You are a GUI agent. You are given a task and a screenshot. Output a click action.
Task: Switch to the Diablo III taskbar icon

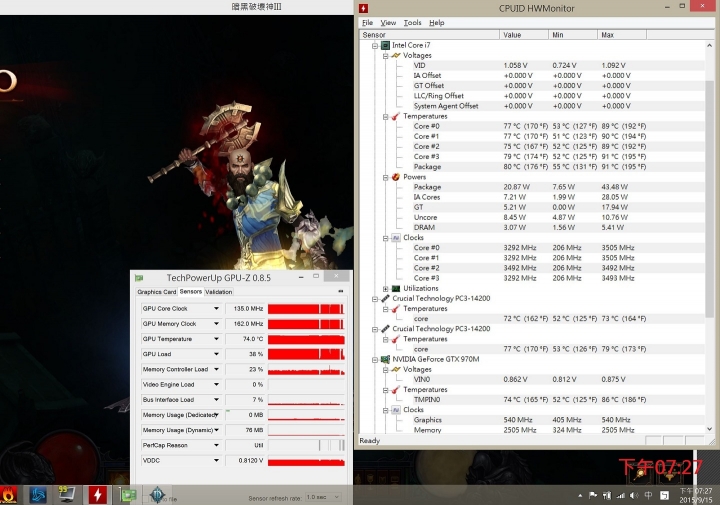point(158,495)
